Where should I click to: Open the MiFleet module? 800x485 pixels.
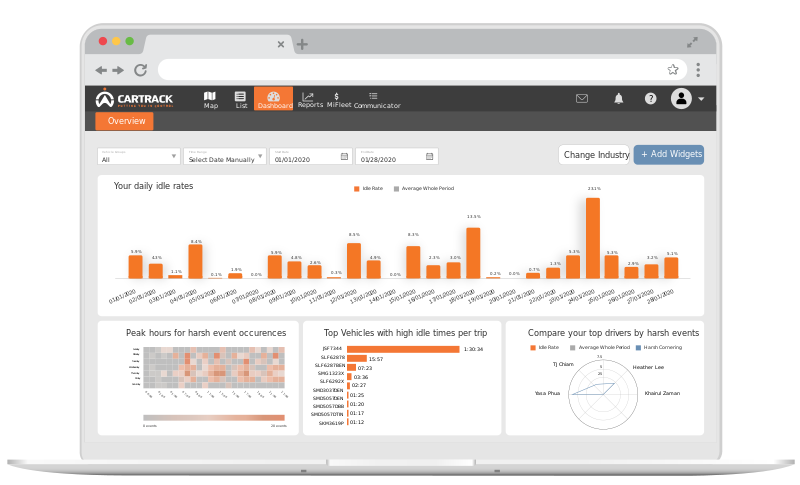coord(338,99)
